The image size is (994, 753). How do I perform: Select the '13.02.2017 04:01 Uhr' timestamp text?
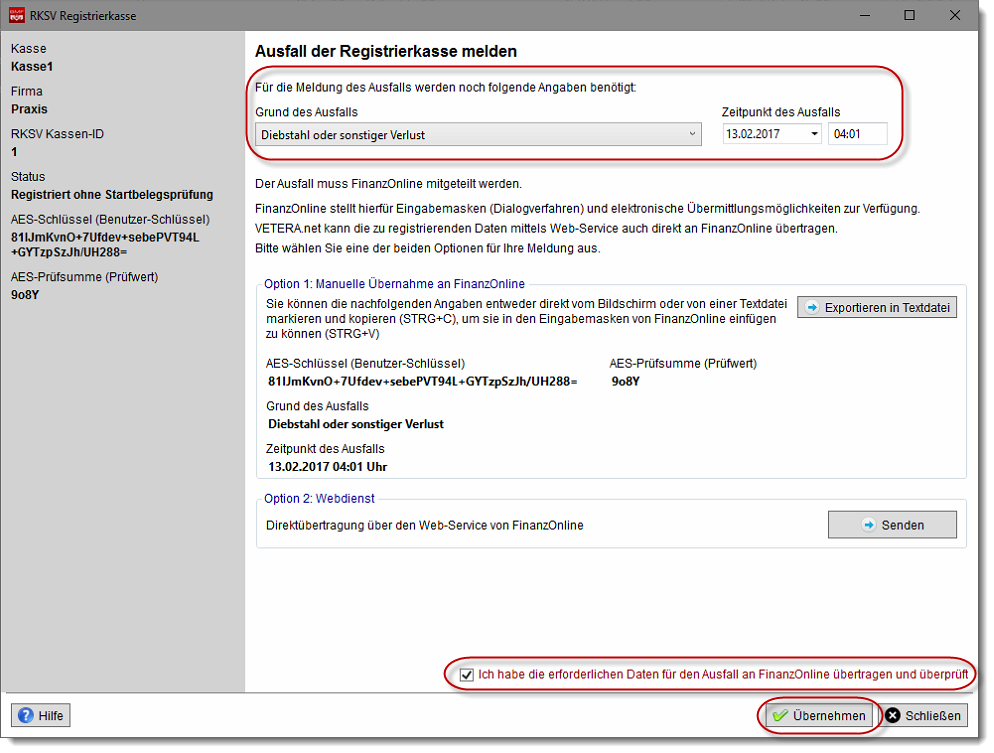327,467
